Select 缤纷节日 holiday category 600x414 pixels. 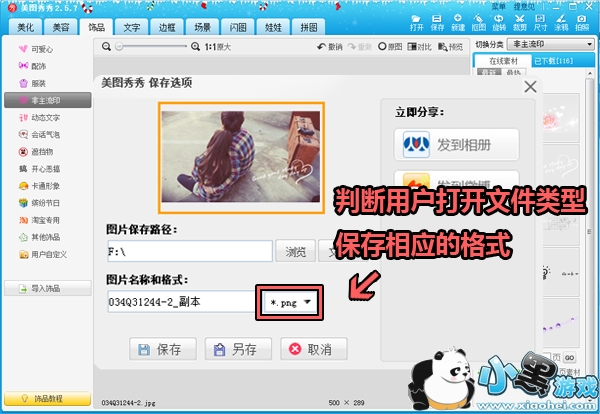(39, 203)
